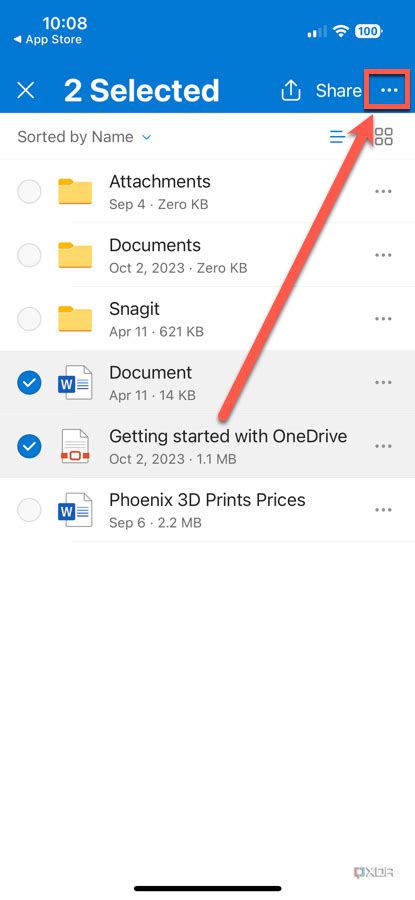Screen dimensions: 415x900
Task: Open more options for Snagit folder
Action: [383, 319]
